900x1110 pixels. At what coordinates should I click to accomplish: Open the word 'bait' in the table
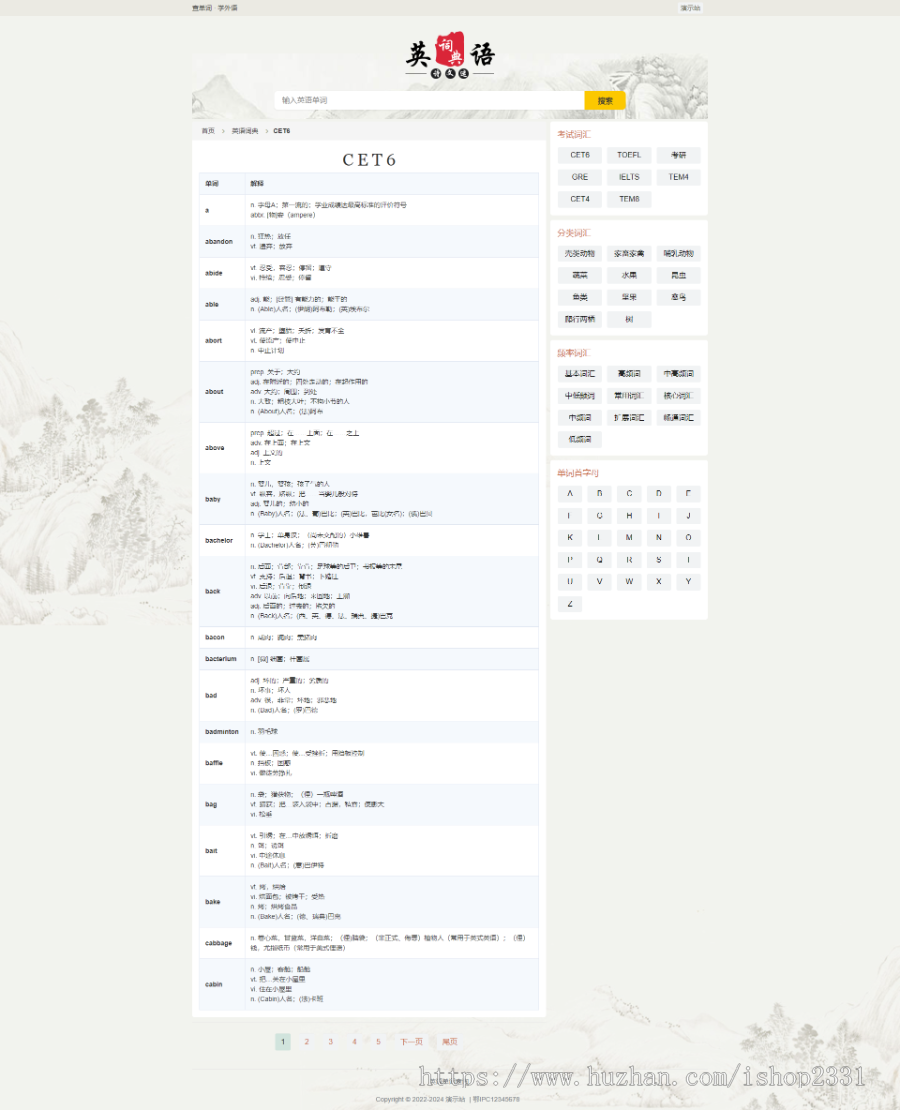click(x=211, y=851)
